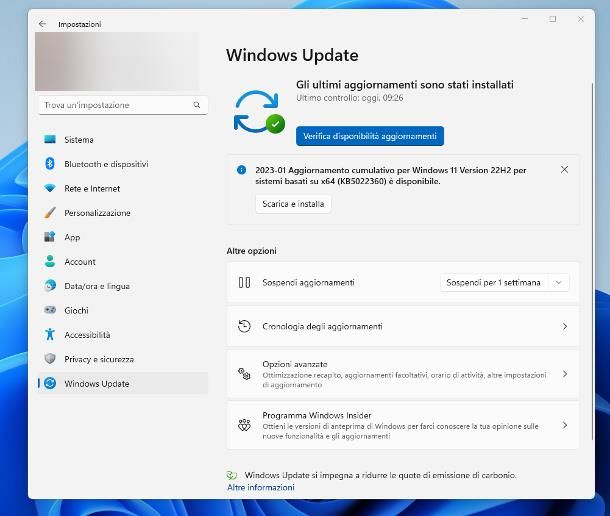Viewport: 610px width, 516px height.
Task: Dismiss the KB5022360 update notice
Action: pyautogui.click(x=564, y=170)
